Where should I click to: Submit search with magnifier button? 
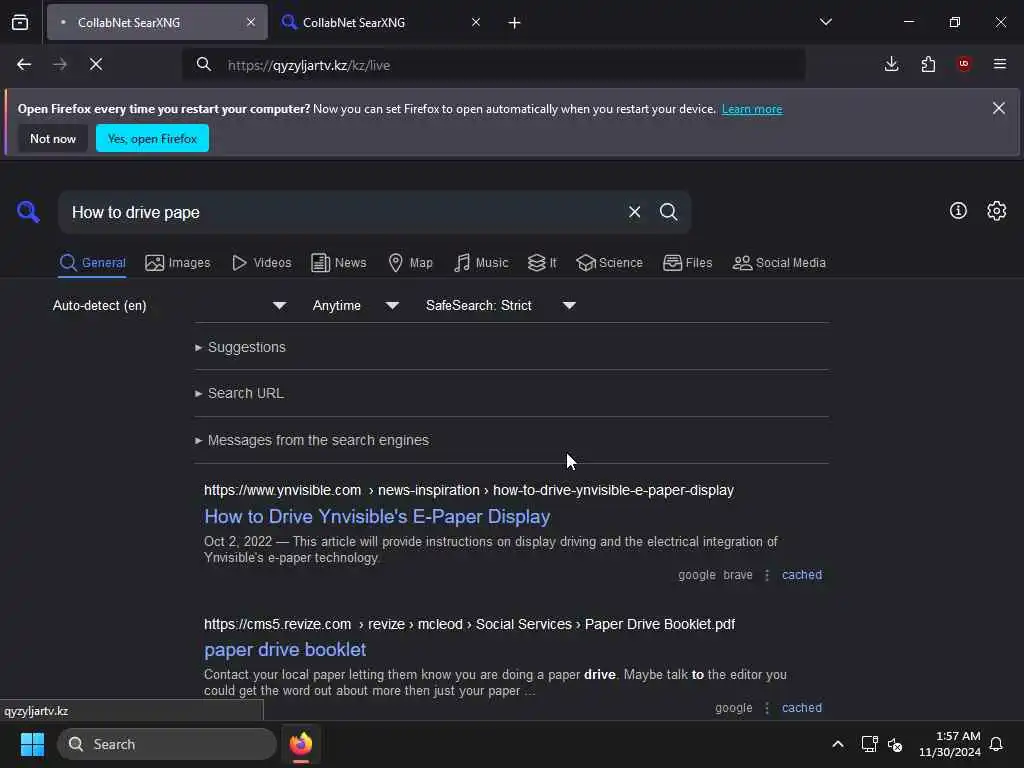pos(668,212)
